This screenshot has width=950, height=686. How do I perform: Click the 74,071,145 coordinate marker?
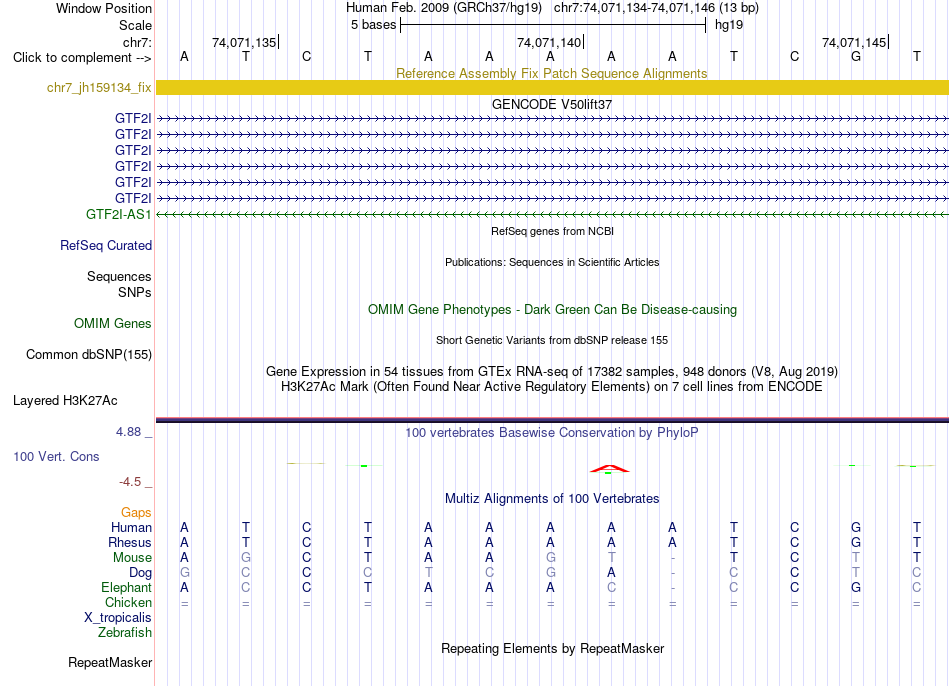click(x=855, y=42)
